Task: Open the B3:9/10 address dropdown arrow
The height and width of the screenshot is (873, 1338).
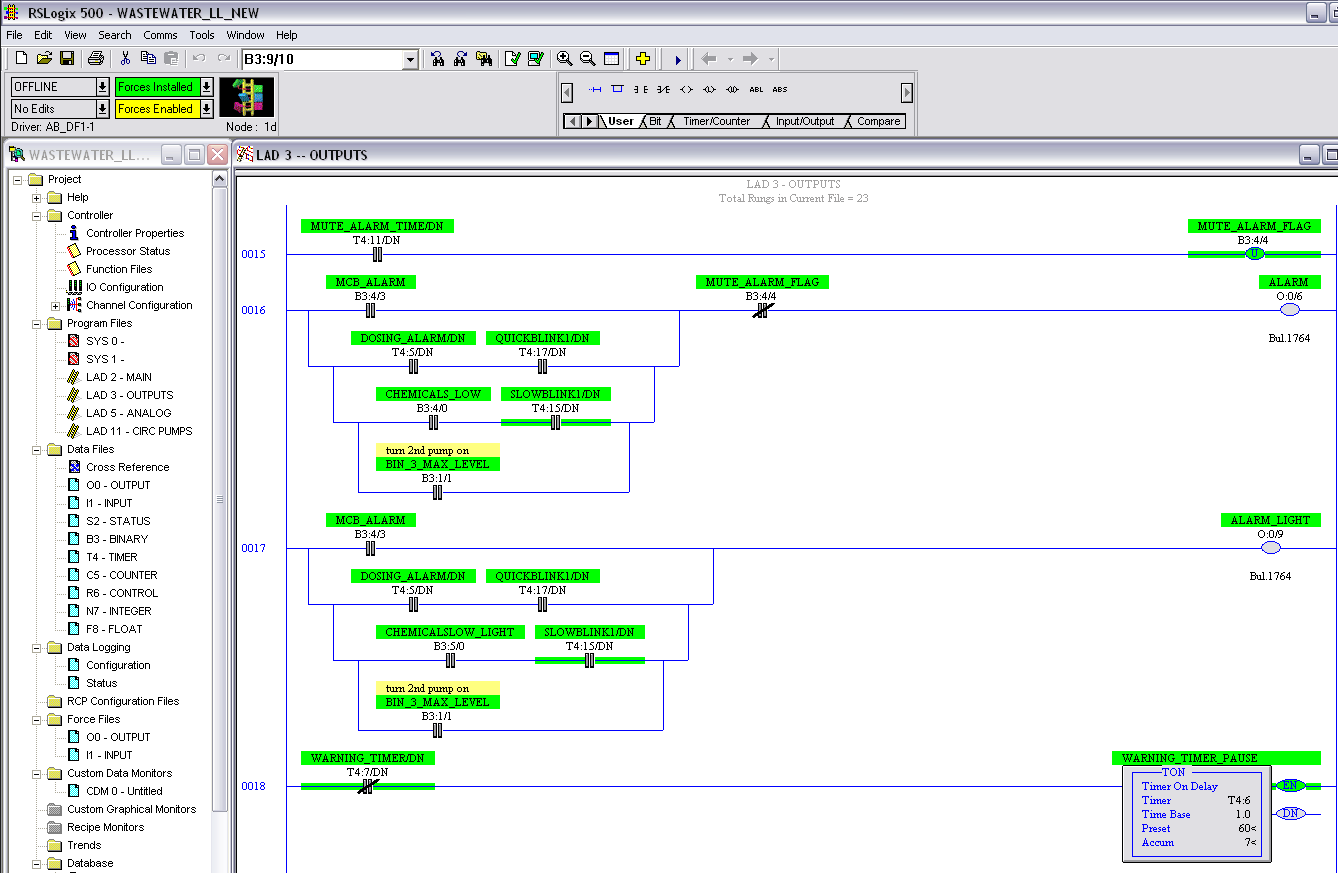Action: (409, 60)
